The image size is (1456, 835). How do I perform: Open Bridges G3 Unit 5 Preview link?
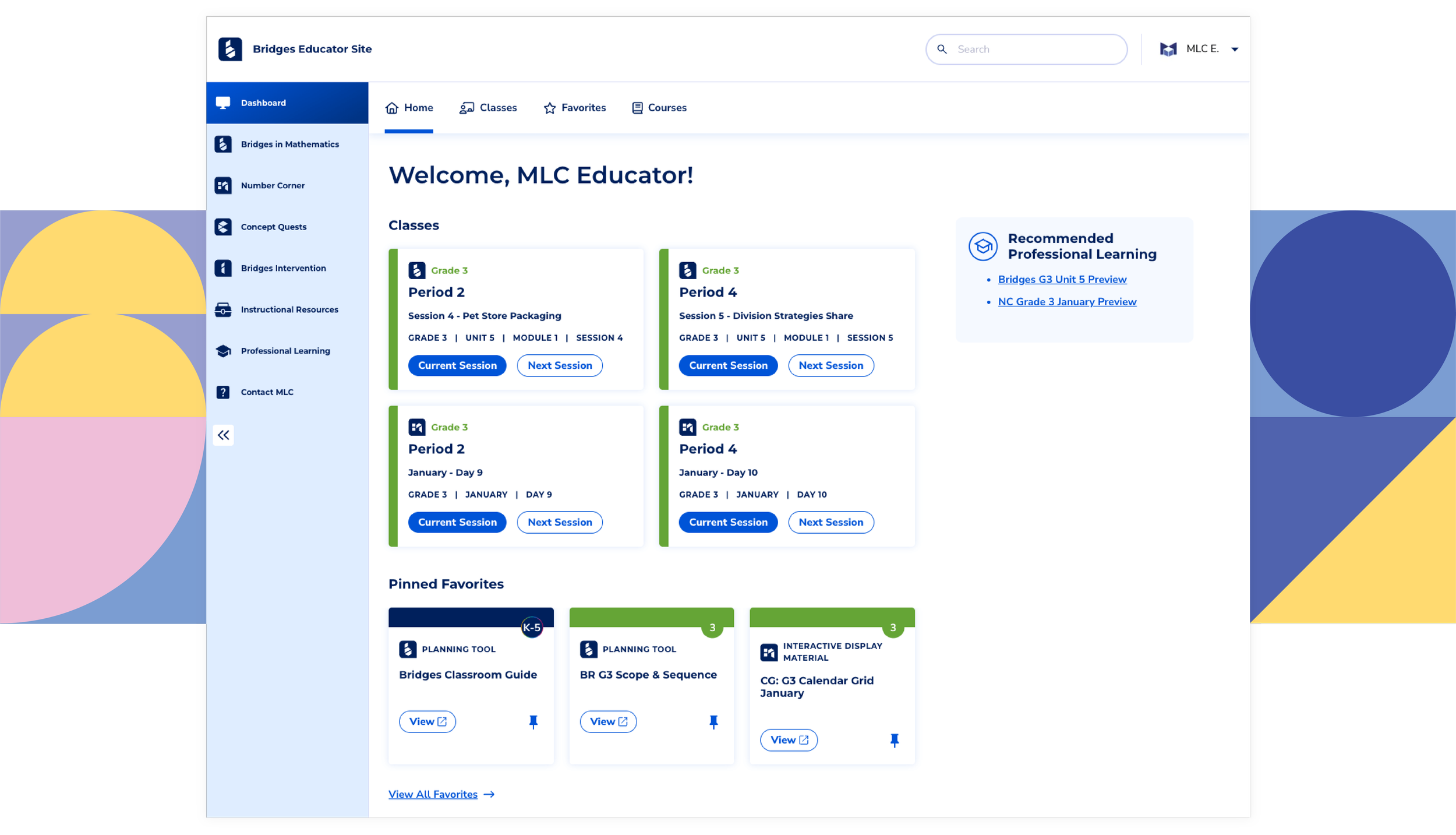[1062, 279]
